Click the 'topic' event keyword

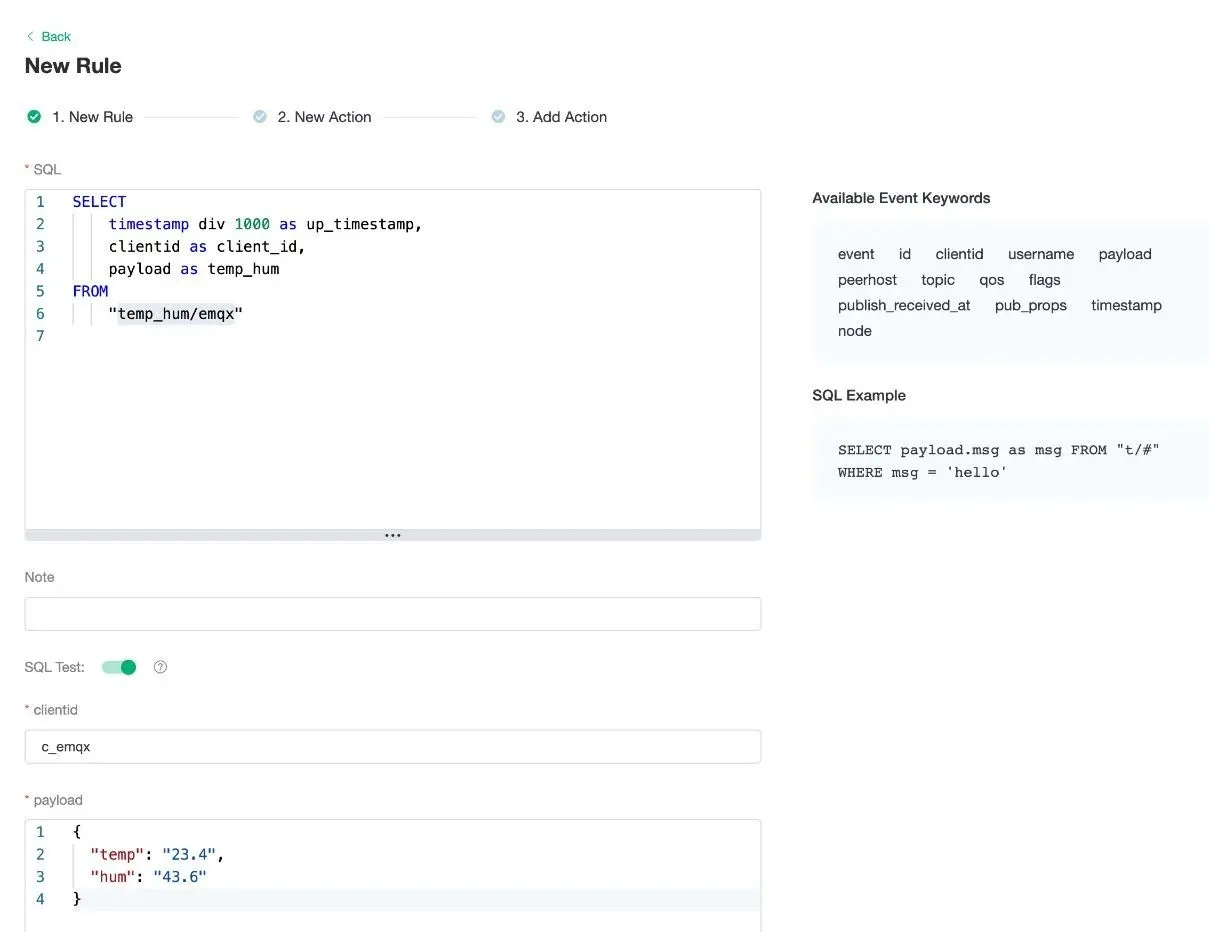[x=938, y=280]
